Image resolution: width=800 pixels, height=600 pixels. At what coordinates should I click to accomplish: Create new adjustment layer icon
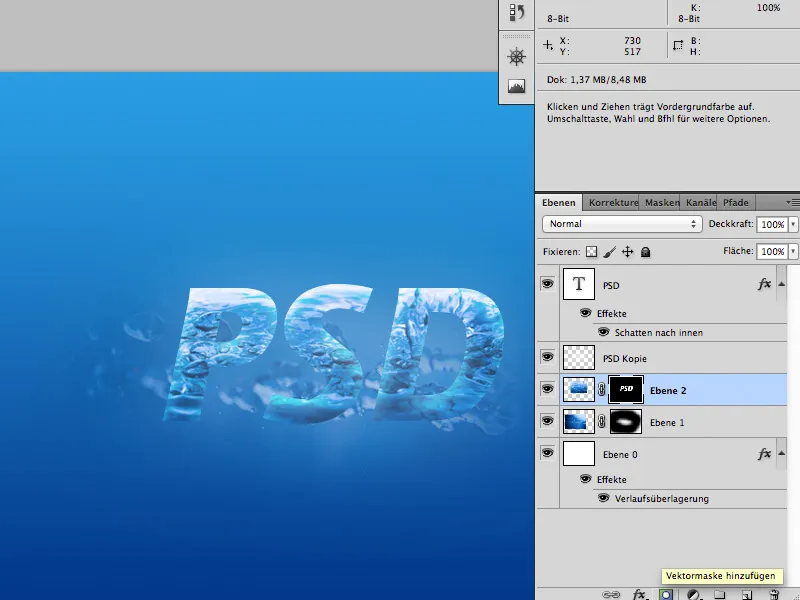point(693,594)
